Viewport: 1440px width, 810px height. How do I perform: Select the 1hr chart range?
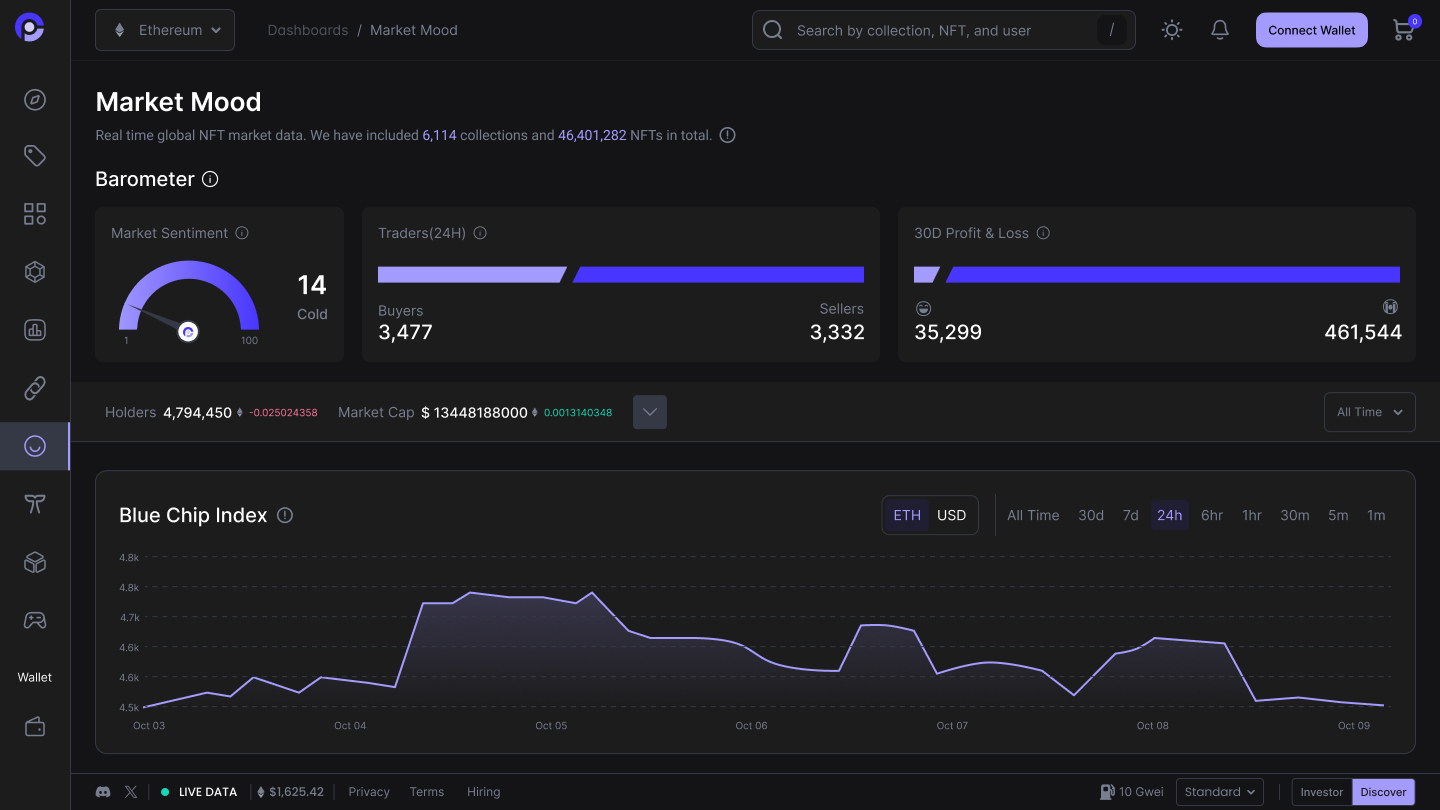(x=1252, y=515)
